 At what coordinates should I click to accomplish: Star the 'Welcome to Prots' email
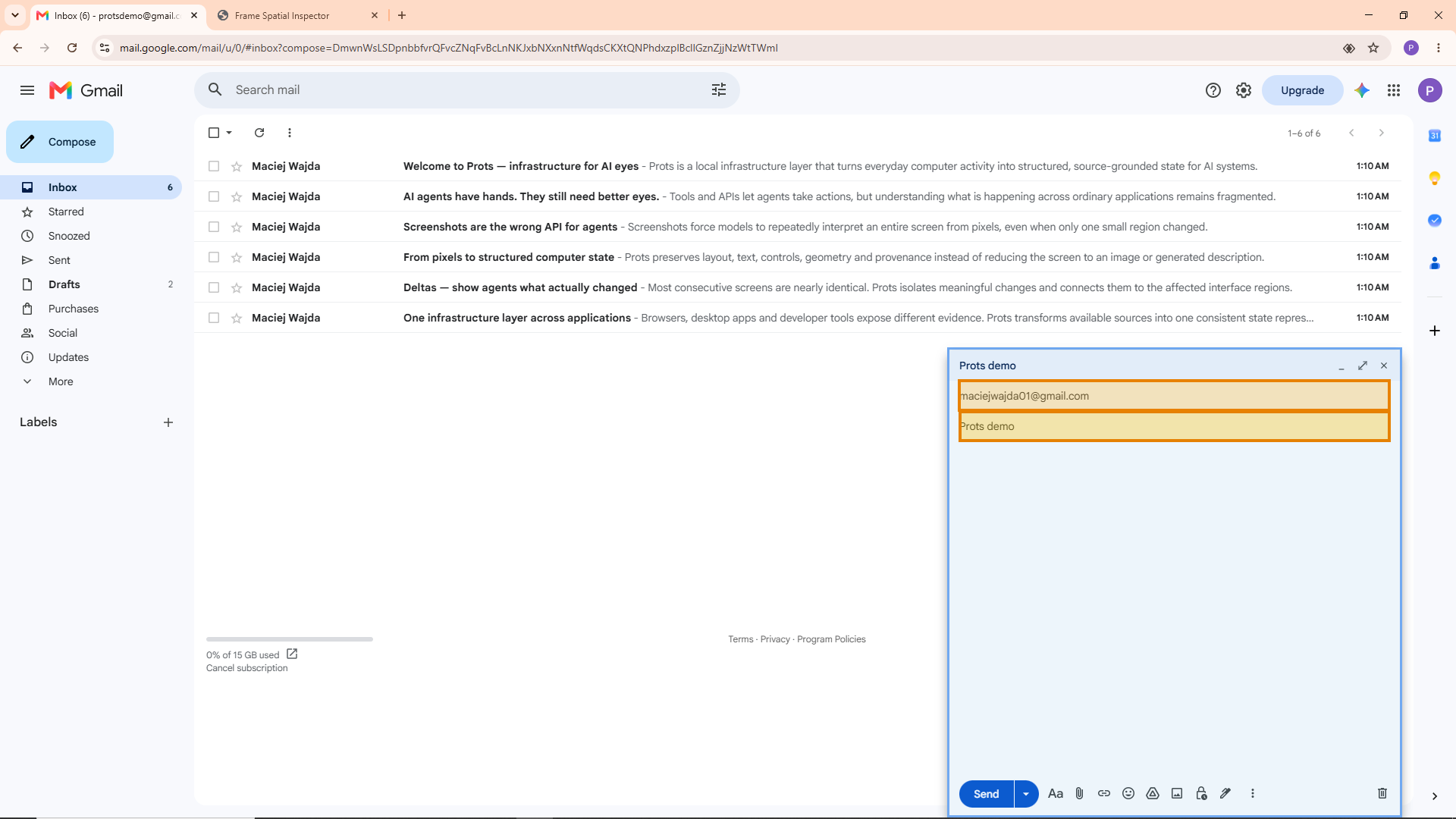[x=237, y=166]
